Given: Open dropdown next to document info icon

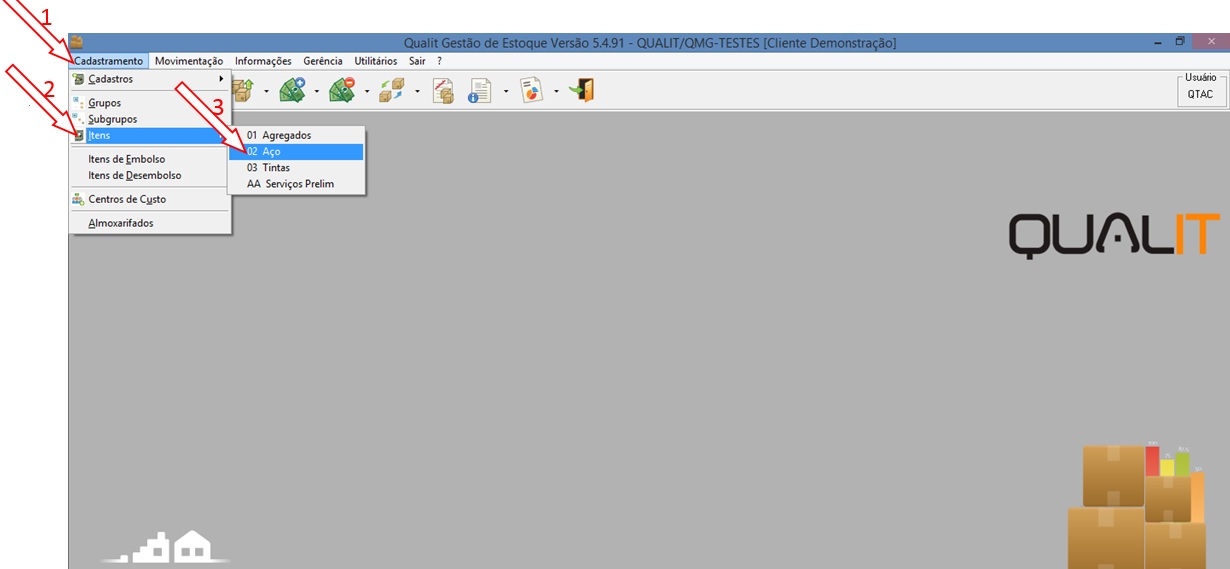Looking at the screenshot, I should tap(506, 91).
